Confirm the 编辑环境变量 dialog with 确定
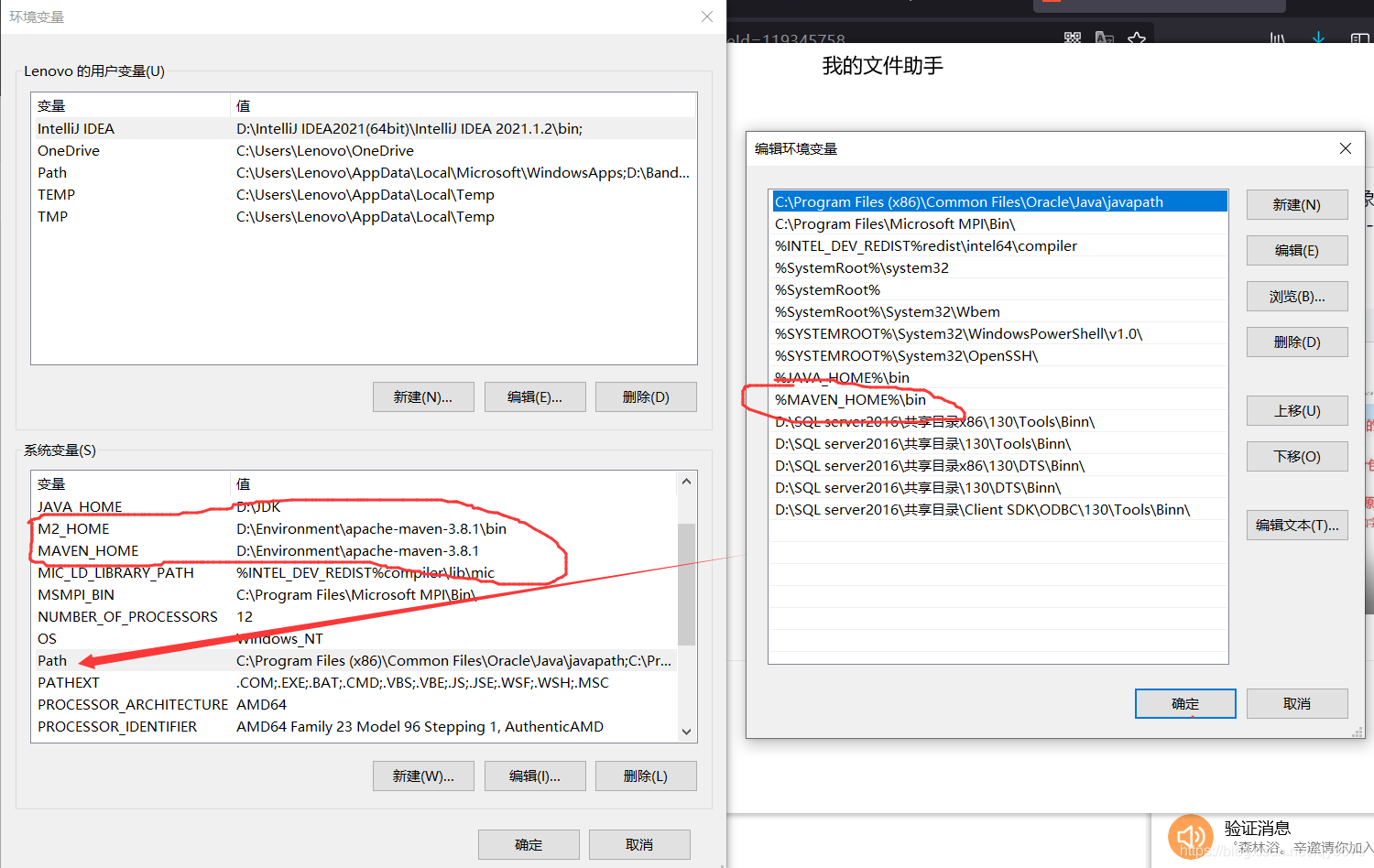1374x868 pixels. click(x=1185, y=703)
